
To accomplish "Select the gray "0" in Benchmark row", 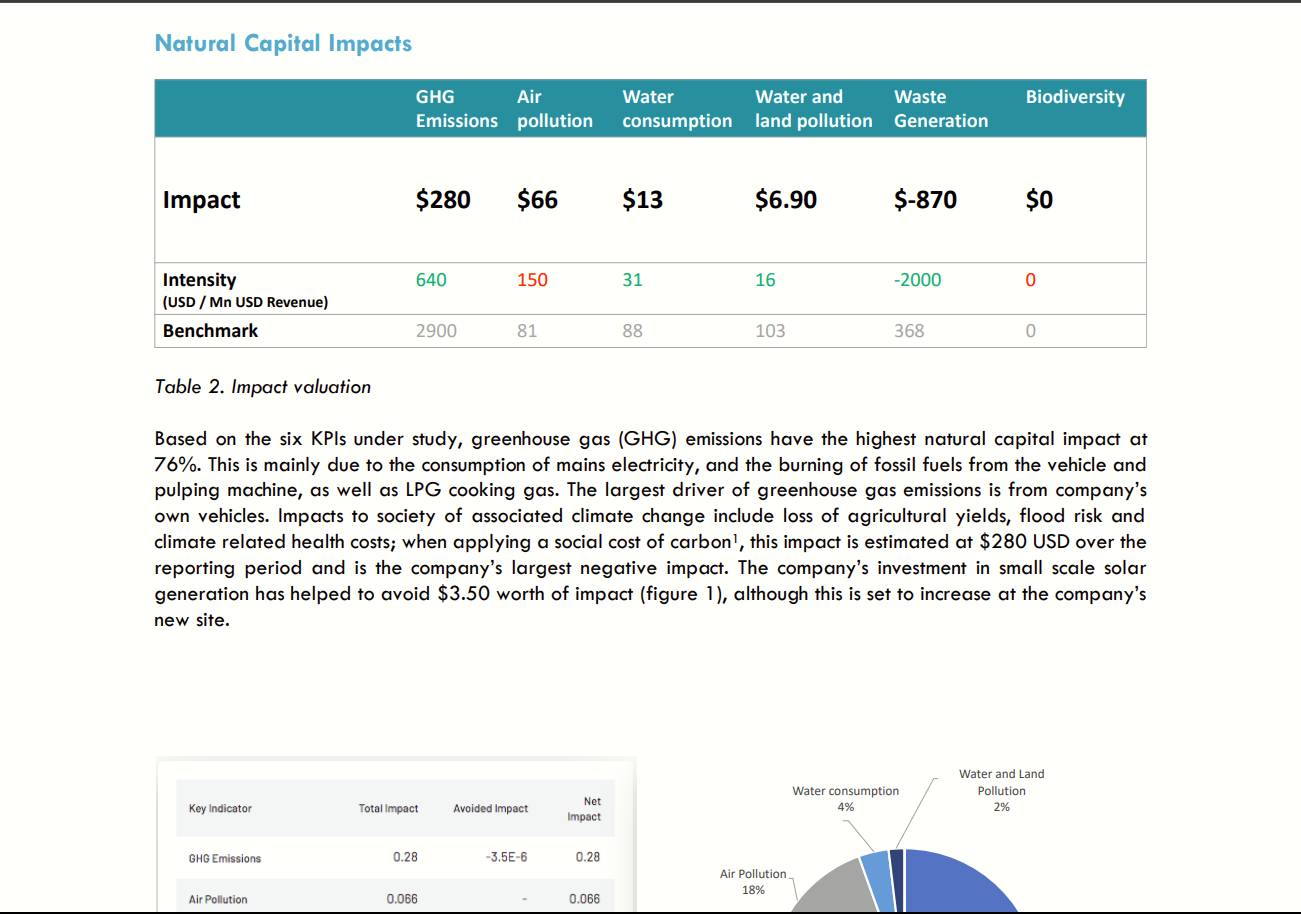I will coord(1030,331).
